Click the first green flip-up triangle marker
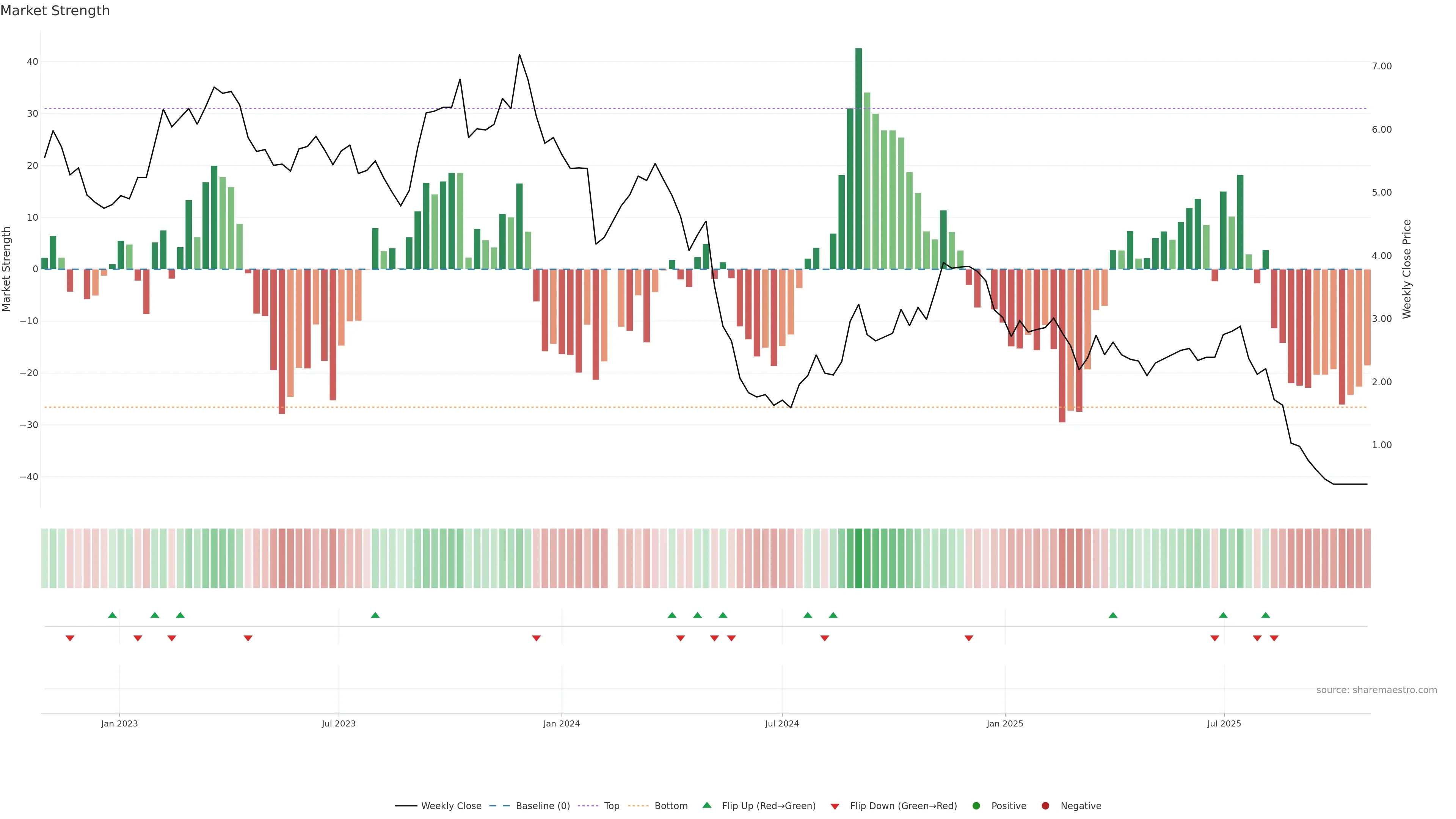This screenshot has height=819, width=1456. pyautogui.click(x=113, y=615)
